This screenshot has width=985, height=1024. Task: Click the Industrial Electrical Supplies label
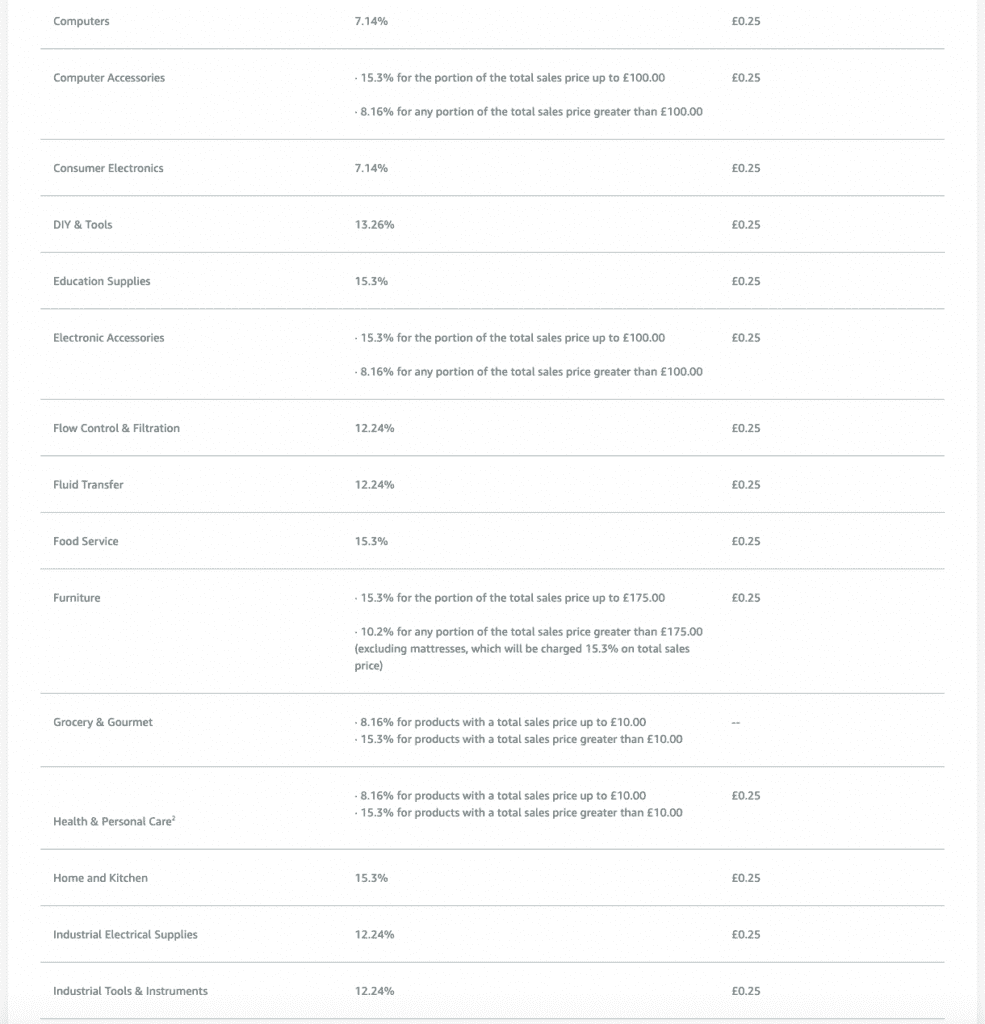click(125, 935)
